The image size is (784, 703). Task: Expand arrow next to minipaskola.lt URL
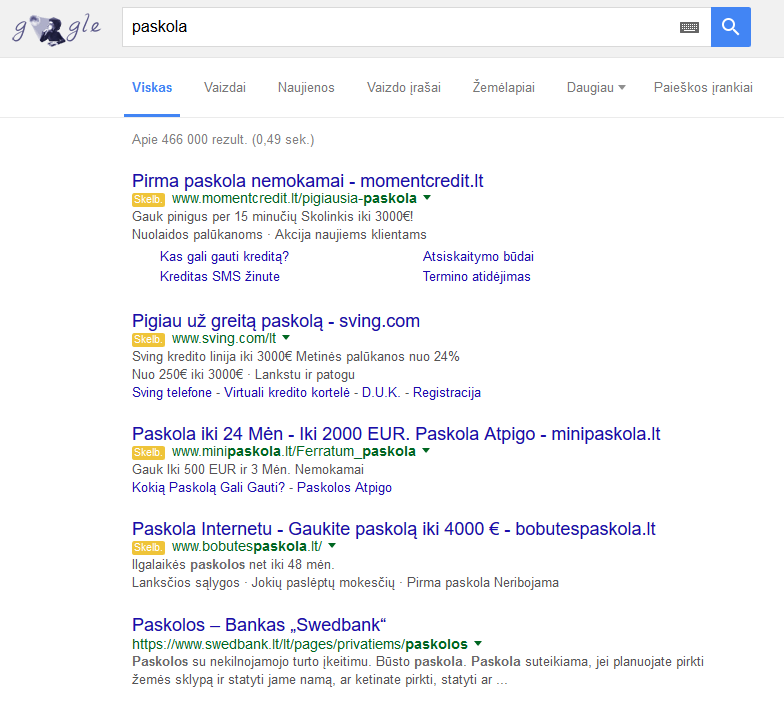[x=426, y=450]
